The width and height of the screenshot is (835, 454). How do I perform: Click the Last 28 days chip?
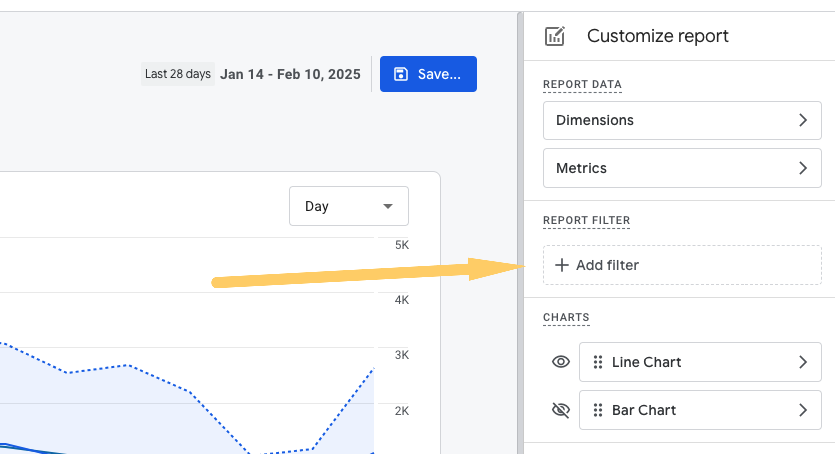[177, 74]
